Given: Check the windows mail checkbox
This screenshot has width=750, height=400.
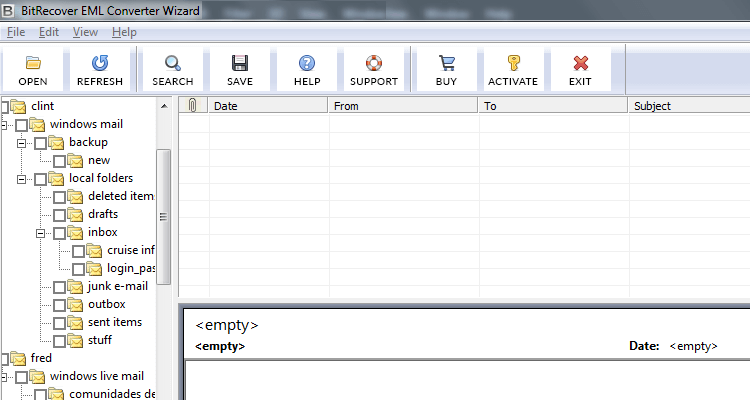Looking at the screenshot, I should [22, 125].
